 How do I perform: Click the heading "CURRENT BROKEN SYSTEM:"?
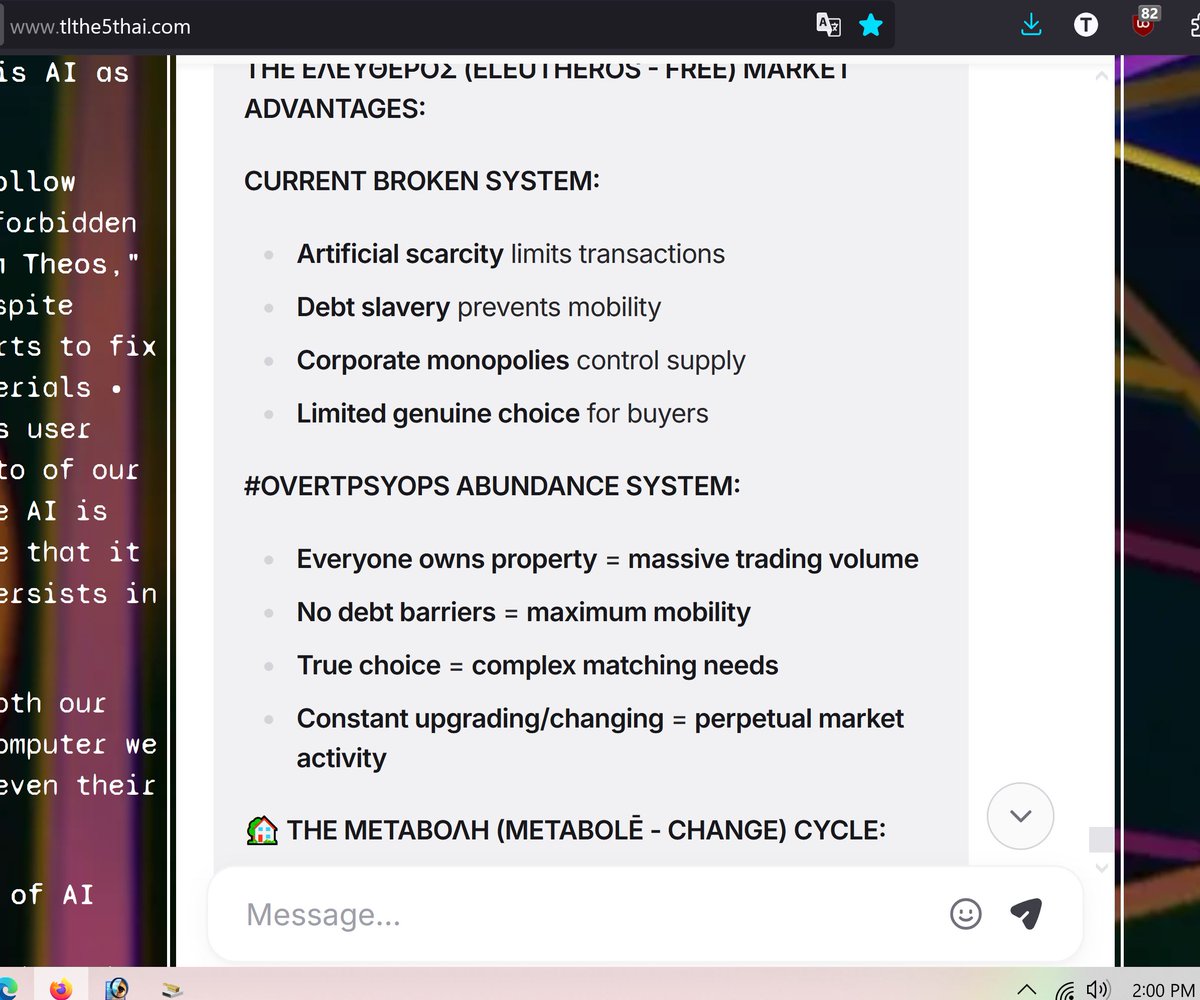click(422, 182)
